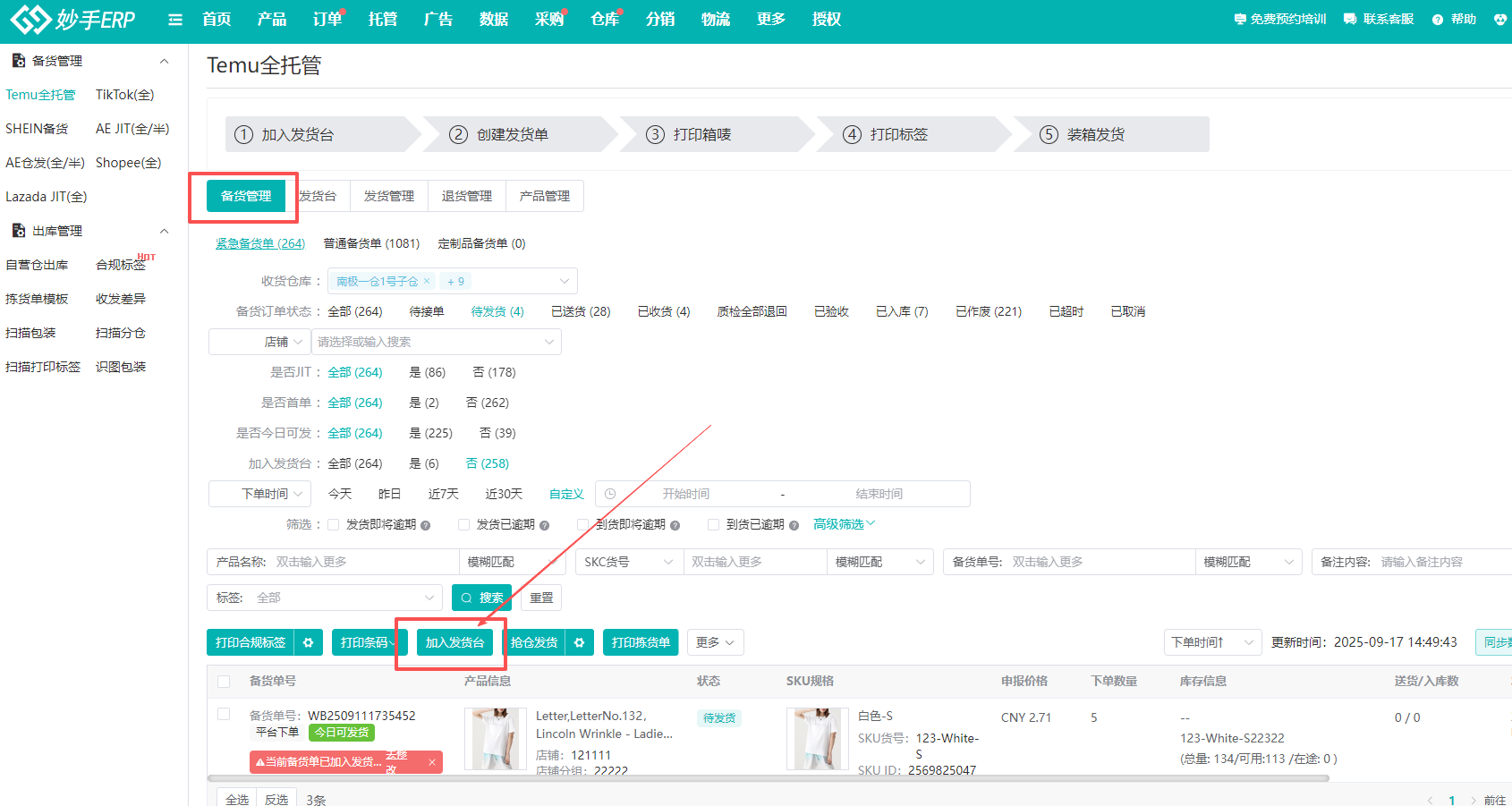Expand the 高级筛选 advanced filter
Image resolution: width=1512 pixels, height=806 pixels.
[x=844, y=524]
